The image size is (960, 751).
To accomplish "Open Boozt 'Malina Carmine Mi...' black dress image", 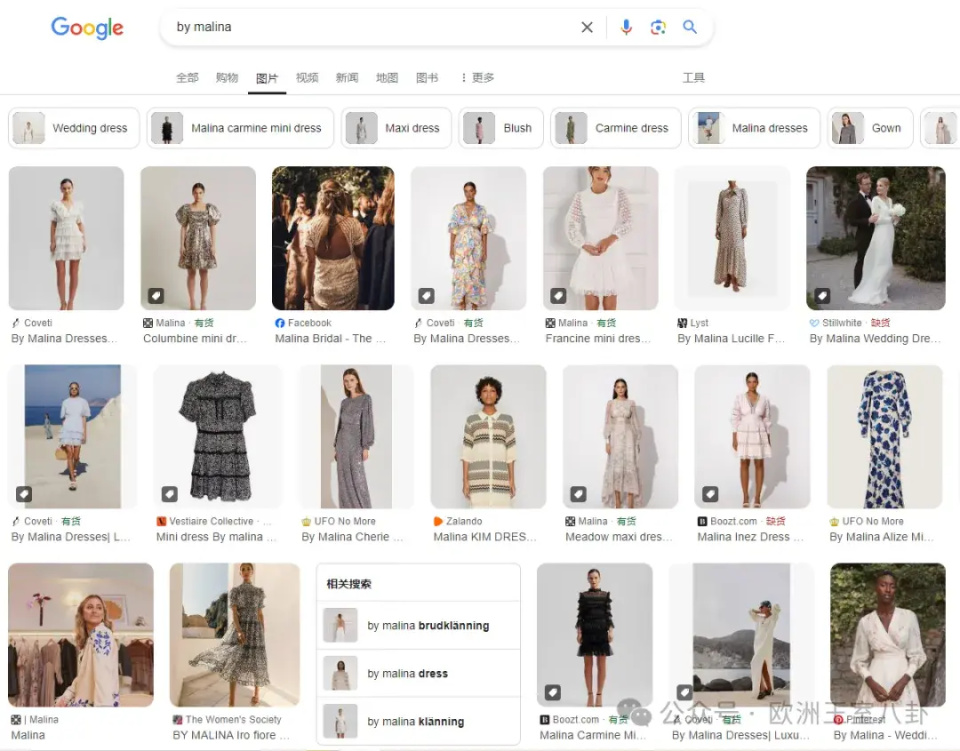I will (x=594, y=635).
